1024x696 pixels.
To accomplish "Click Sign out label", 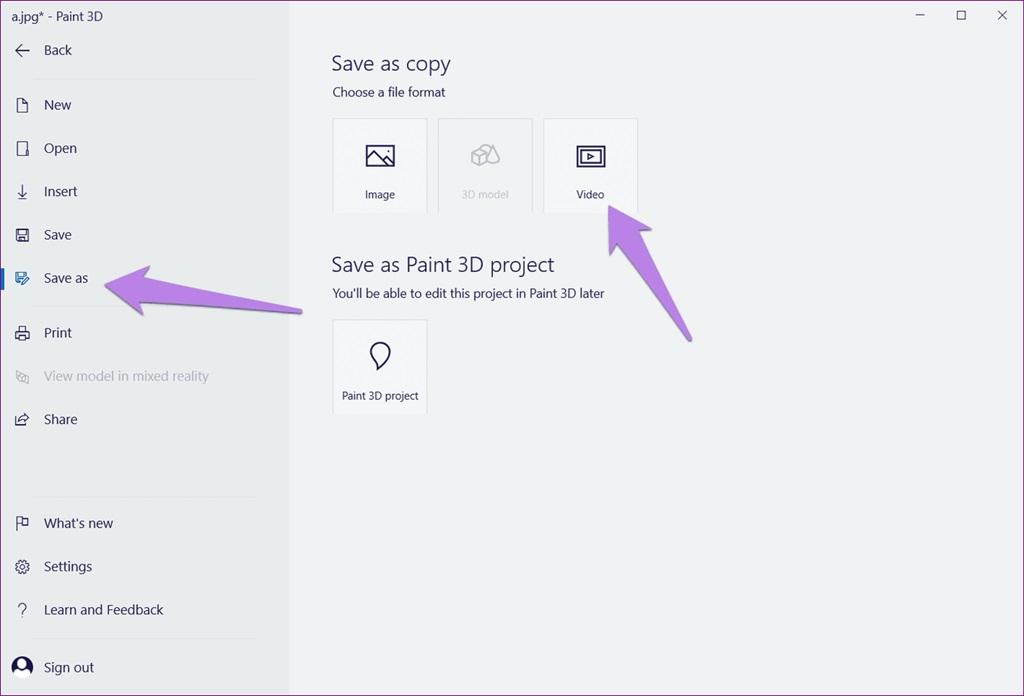I will pos(69,667).
